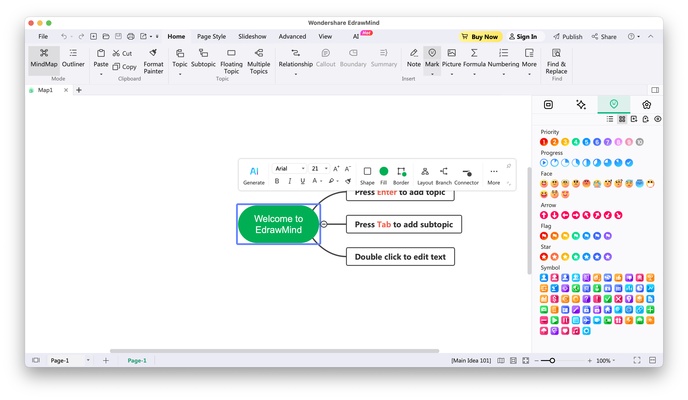The image size is (688, 400).
Task: Click the Publish button
Action: pyautogui.click(x=568, y=37)
